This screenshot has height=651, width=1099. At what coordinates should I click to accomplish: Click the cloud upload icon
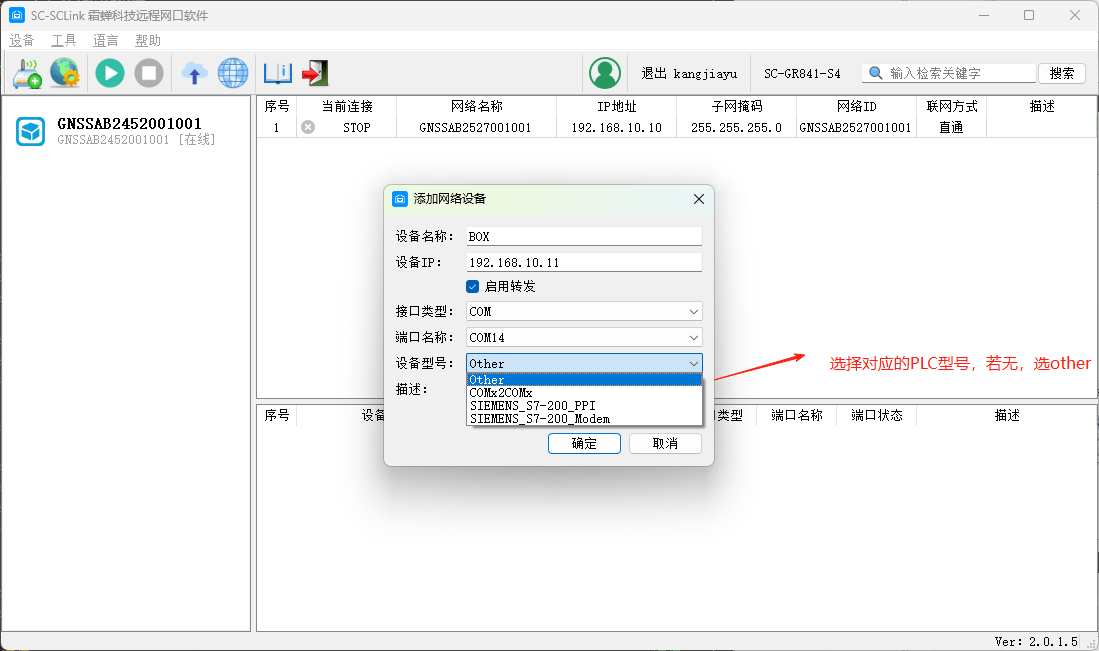pyautogui.click(x=194, y=73)
